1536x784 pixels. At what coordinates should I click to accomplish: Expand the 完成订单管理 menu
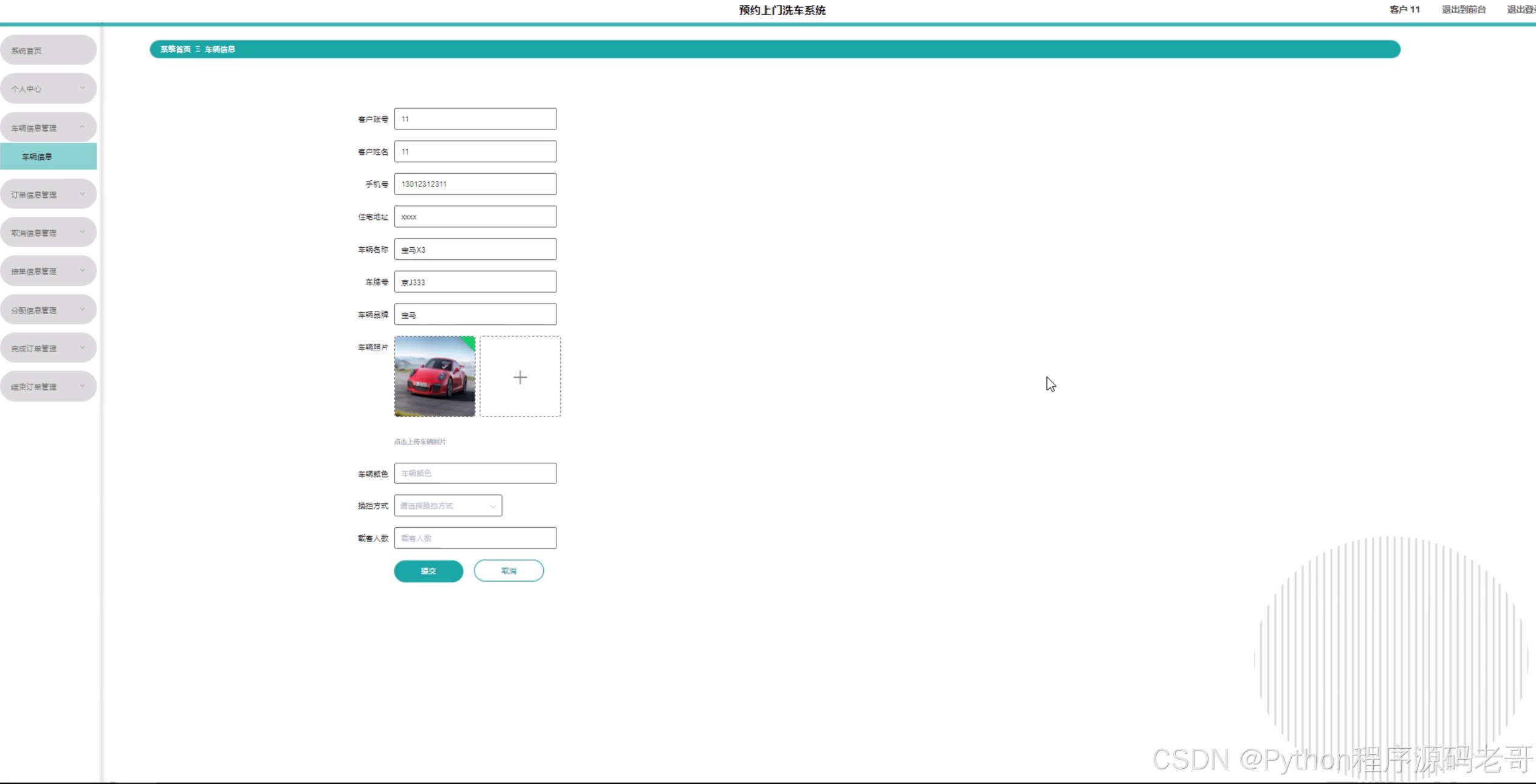(x=48, y=348)
